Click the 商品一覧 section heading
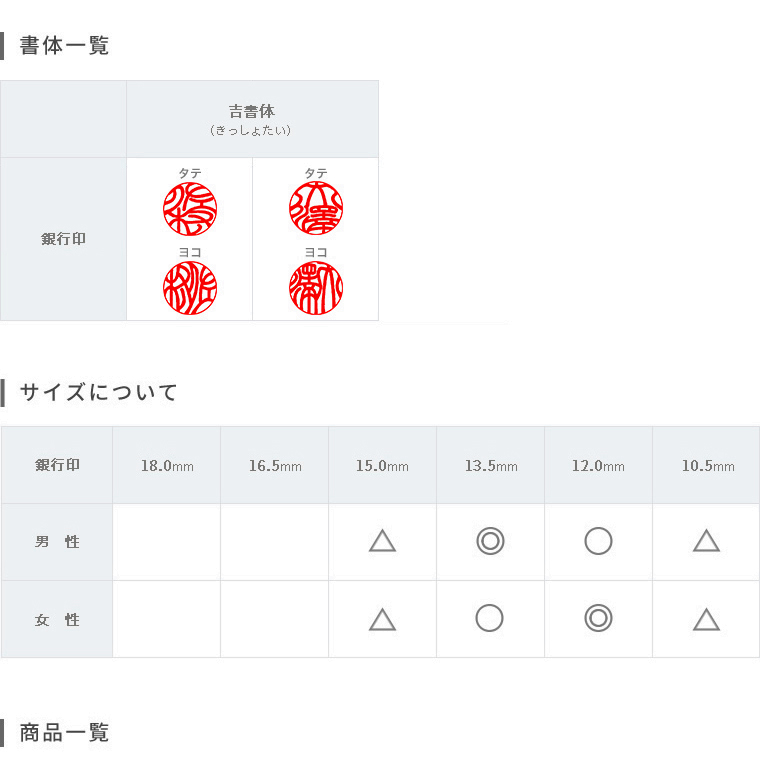Viewport: 760px width, 773px height. click(x=64, y=733)
